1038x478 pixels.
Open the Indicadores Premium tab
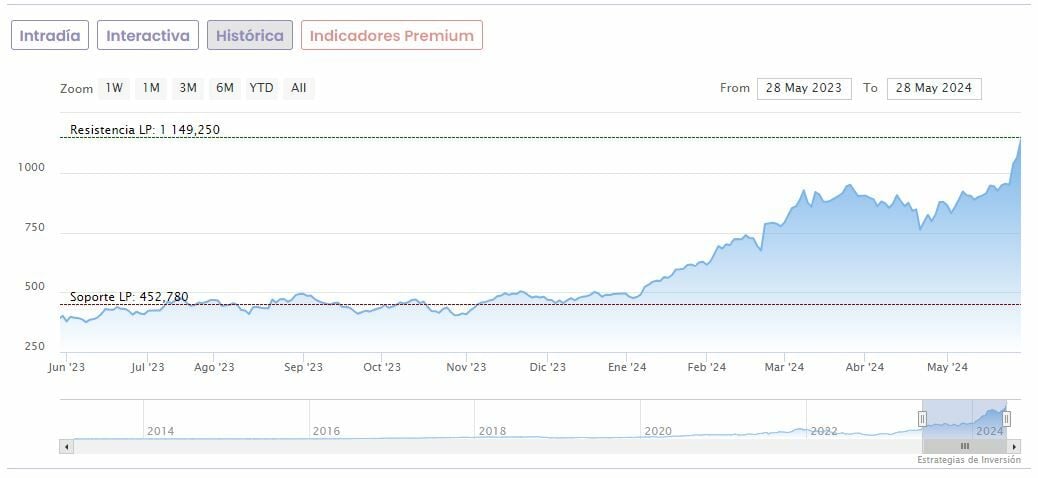(x=392, y=36)
